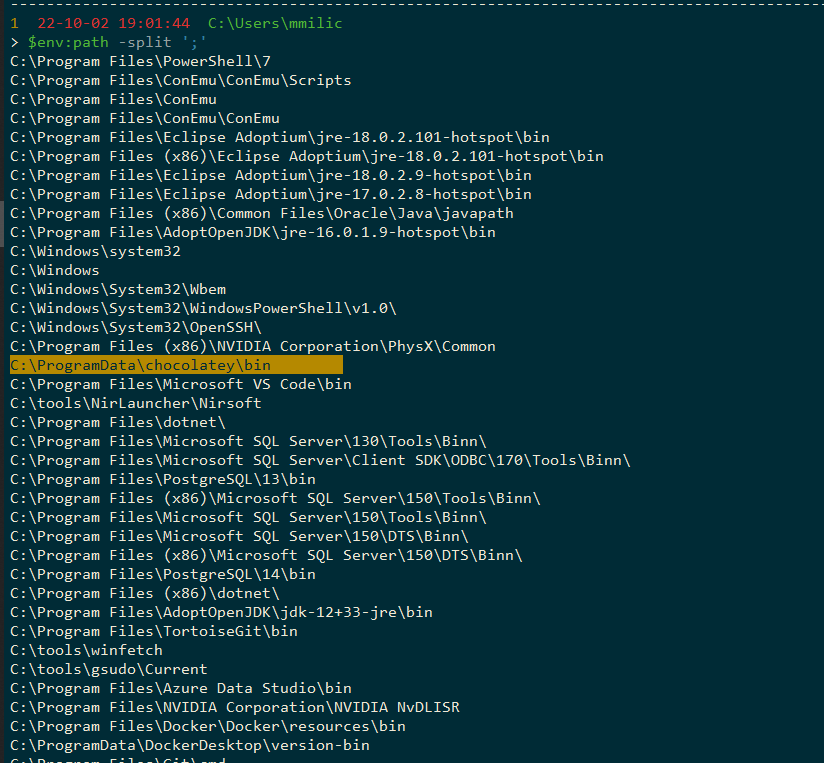Click Azure Data Studio\bin path line
This screenshot has width=824, height=763.
[181, 688]
